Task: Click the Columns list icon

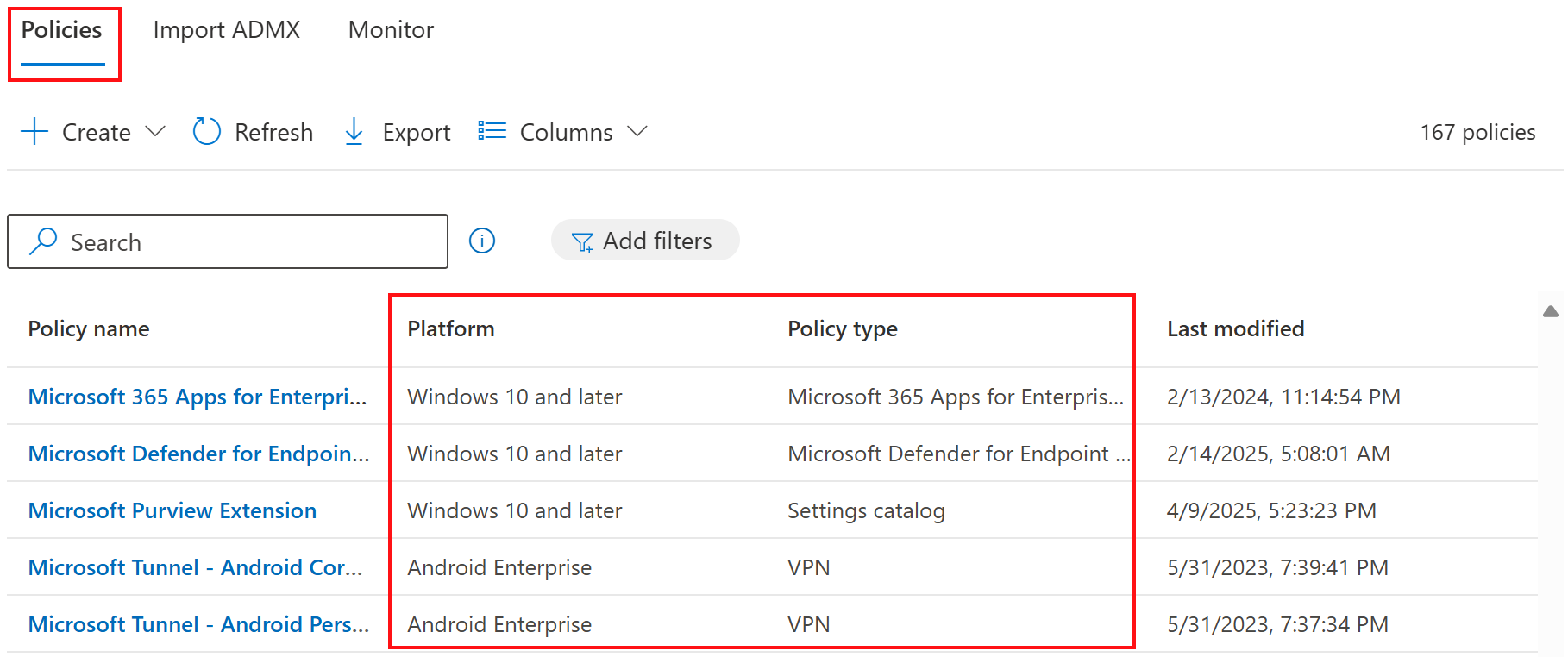Action: [492, 131]
